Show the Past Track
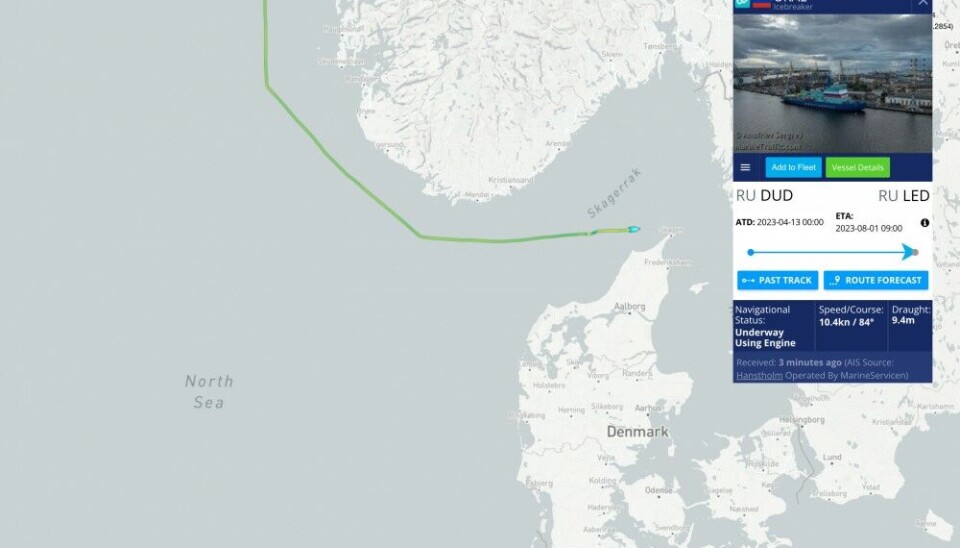Image resolution: width=960 pixels, height=548 pixels. click(778, 280)
